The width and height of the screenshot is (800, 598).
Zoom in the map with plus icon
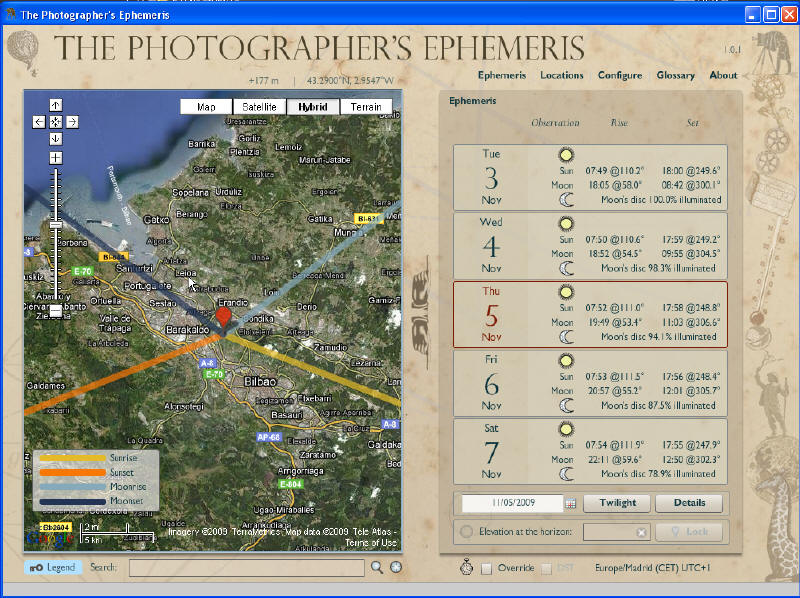pyautogui.click(x=56, y=158)
